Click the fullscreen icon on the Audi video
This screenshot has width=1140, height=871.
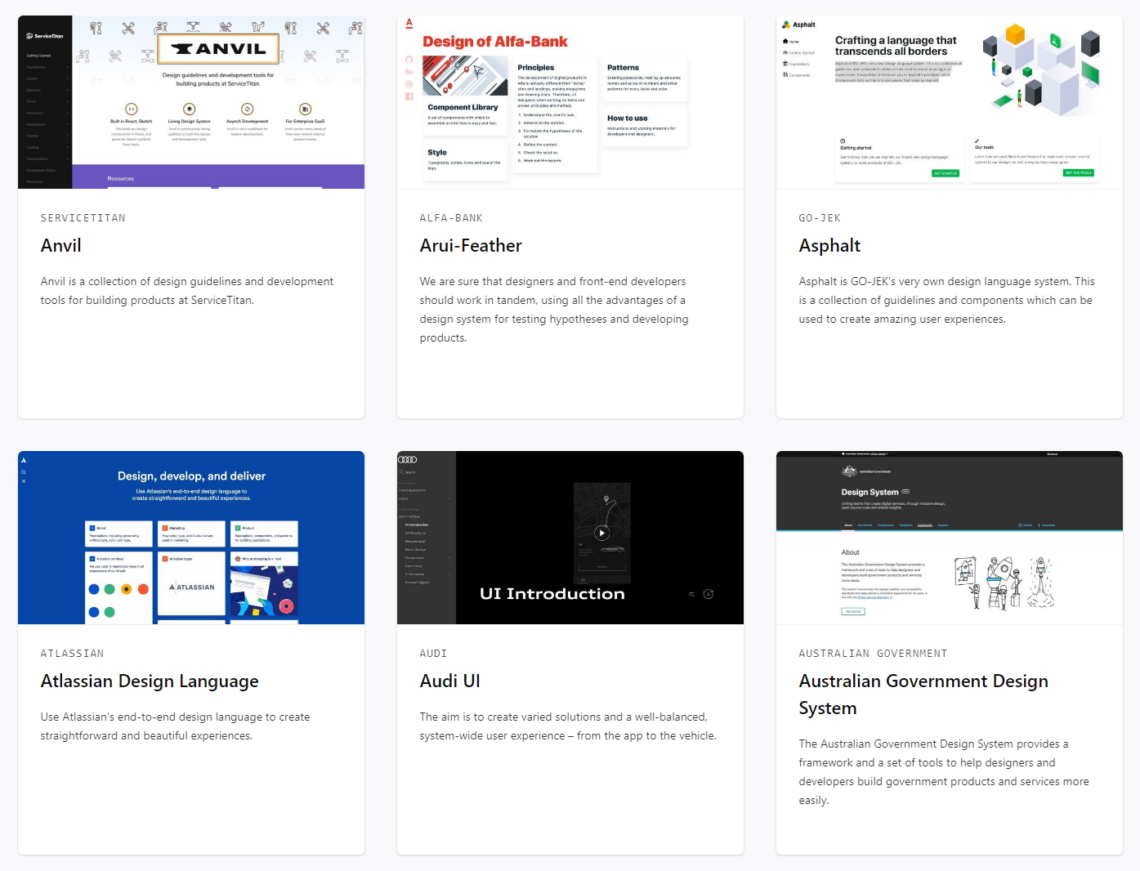pyautogui.click(x=692, y=594)
